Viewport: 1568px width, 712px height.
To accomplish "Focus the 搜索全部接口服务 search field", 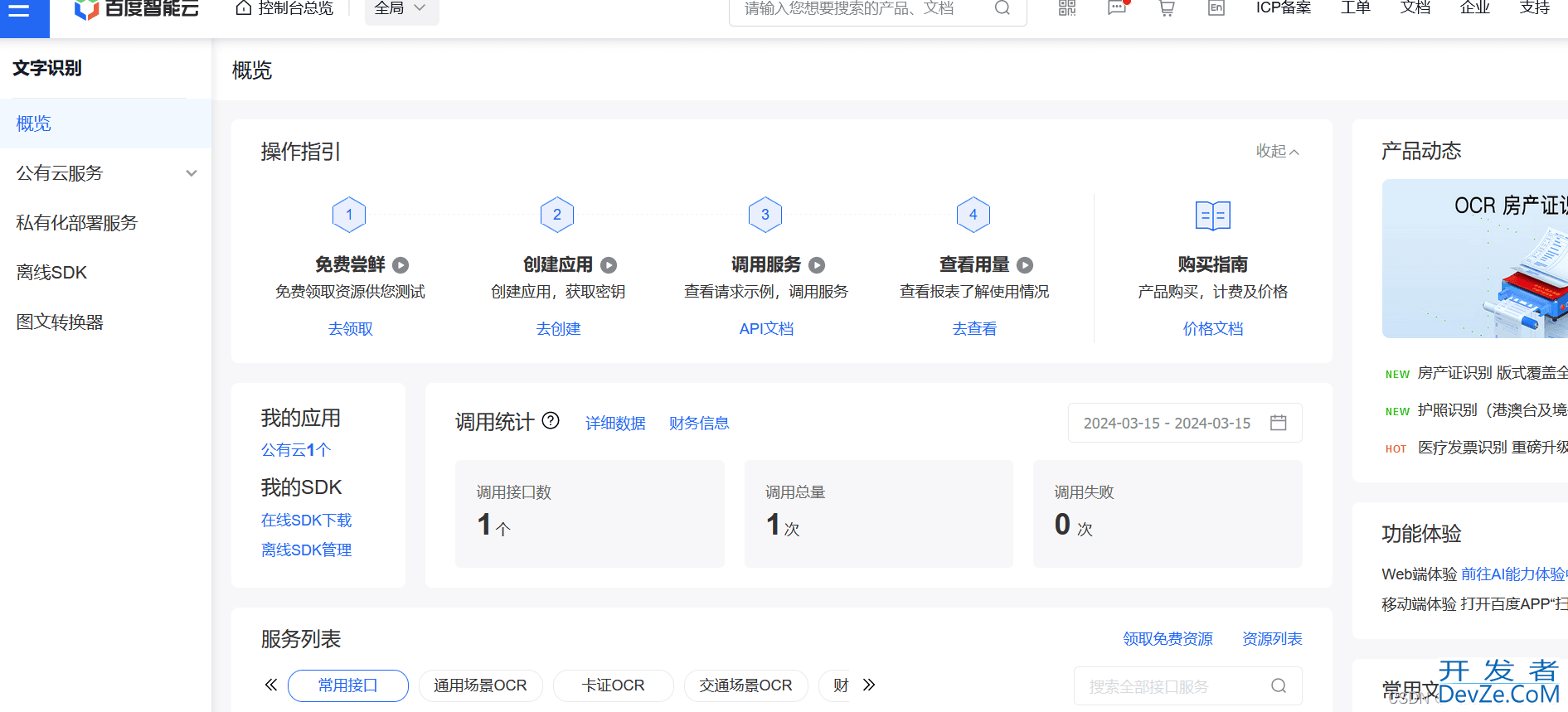I will point(1188,686).
